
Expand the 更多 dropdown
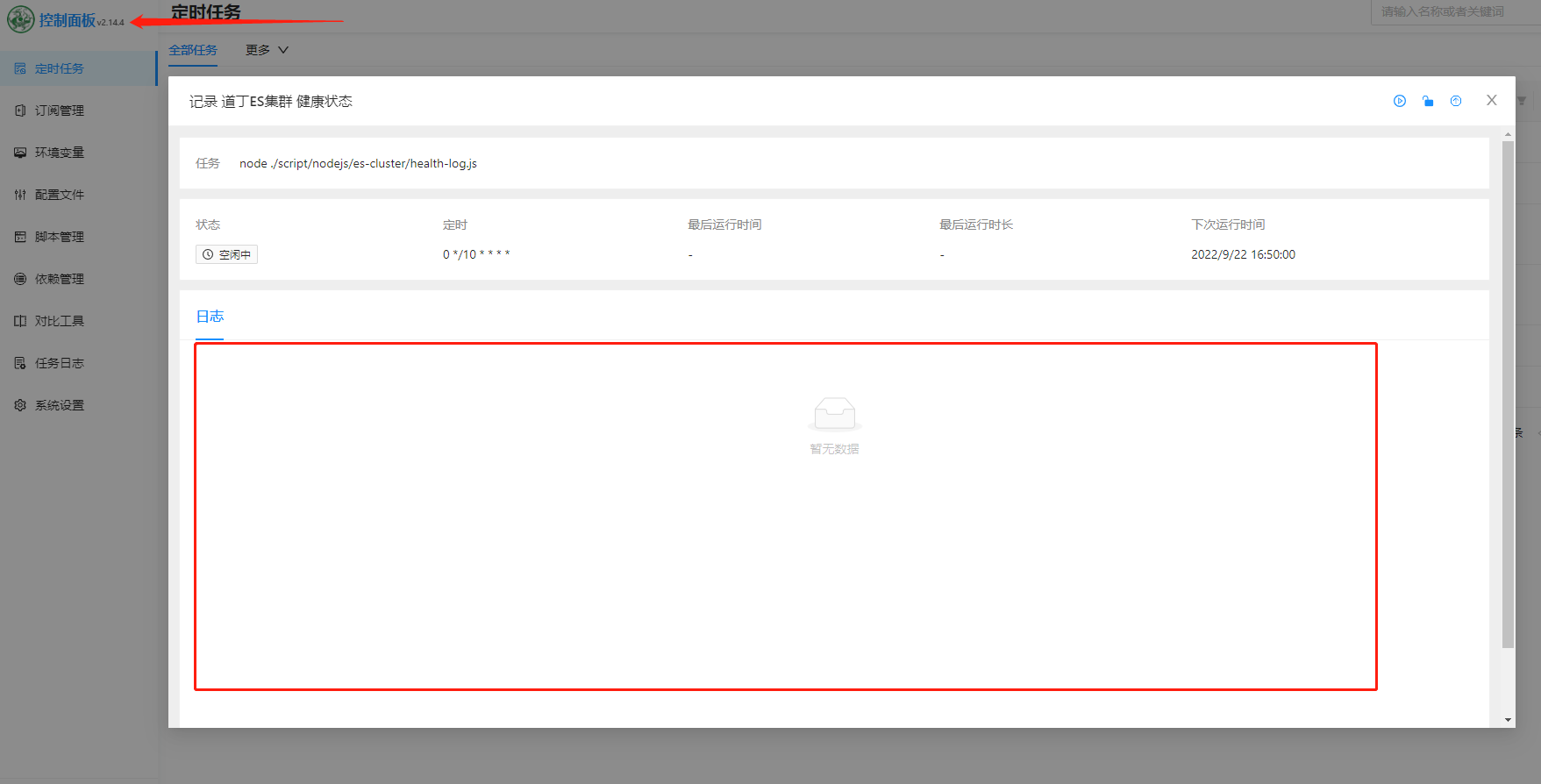(267, 50)
